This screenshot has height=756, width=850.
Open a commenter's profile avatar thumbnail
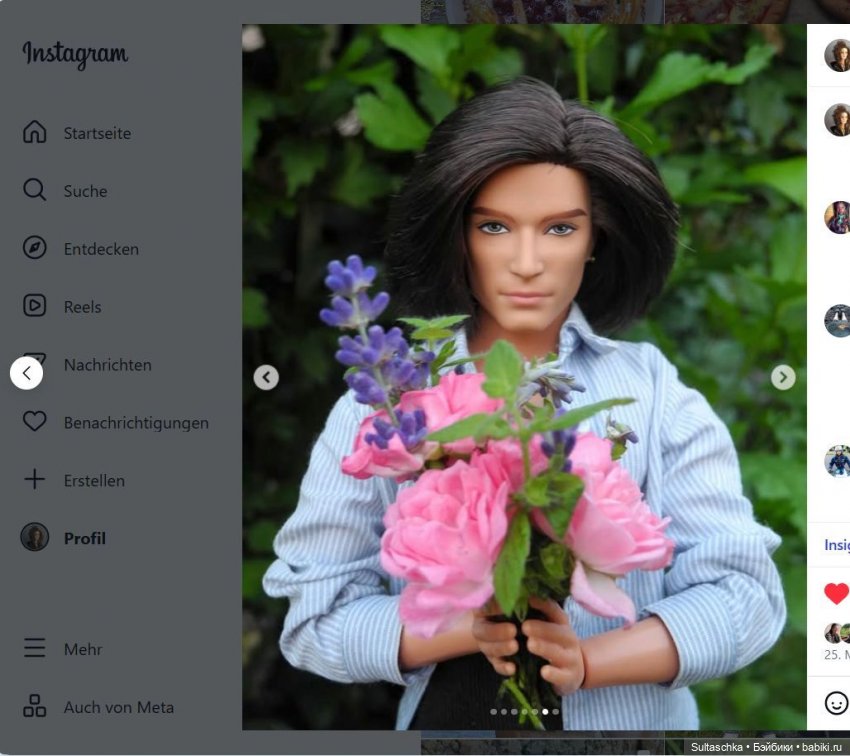836,55
